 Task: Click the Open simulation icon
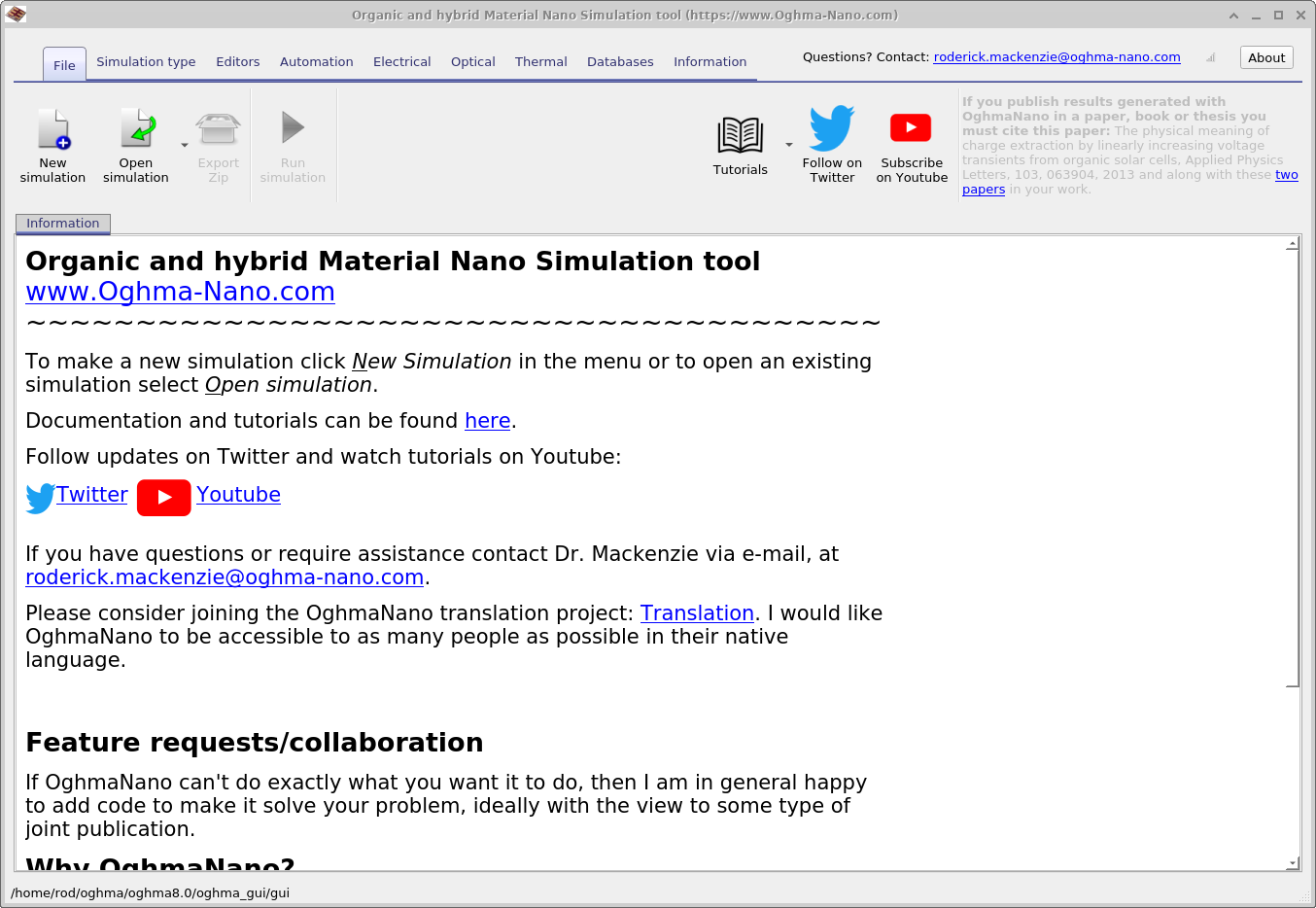coord(136,130)
